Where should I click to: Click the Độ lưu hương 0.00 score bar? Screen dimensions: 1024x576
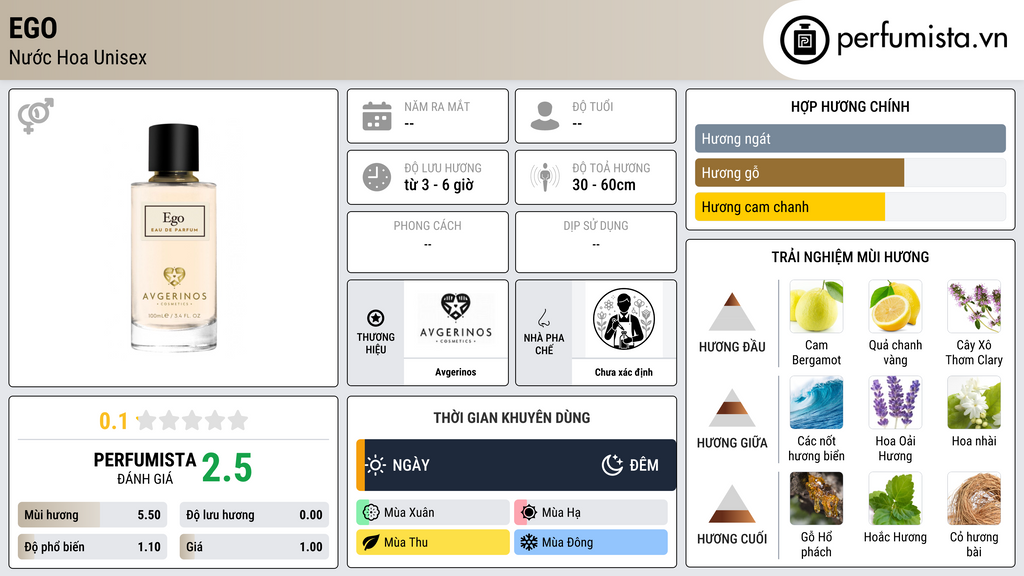tap(254, 515)
